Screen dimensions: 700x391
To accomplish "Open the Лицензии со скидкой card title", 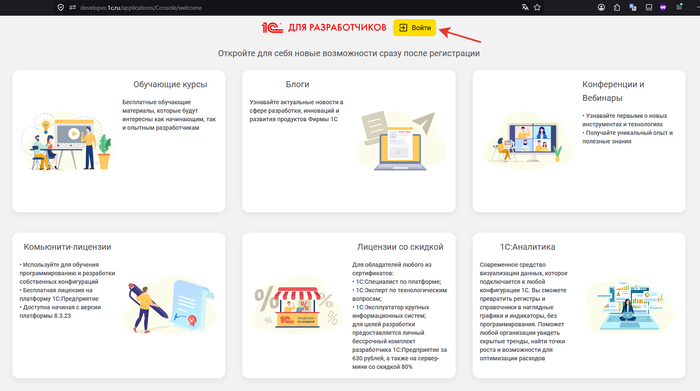I will 400,247.
